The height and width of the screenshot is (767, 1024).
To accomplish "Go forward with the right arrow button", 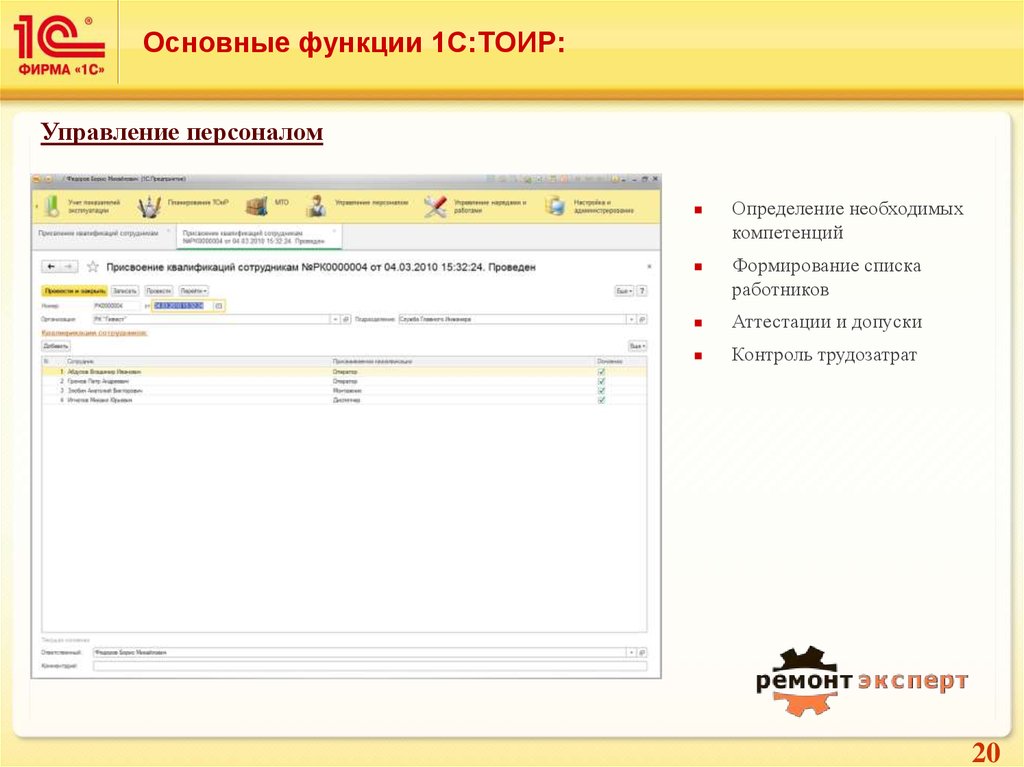I will click(x=69, y=267).
